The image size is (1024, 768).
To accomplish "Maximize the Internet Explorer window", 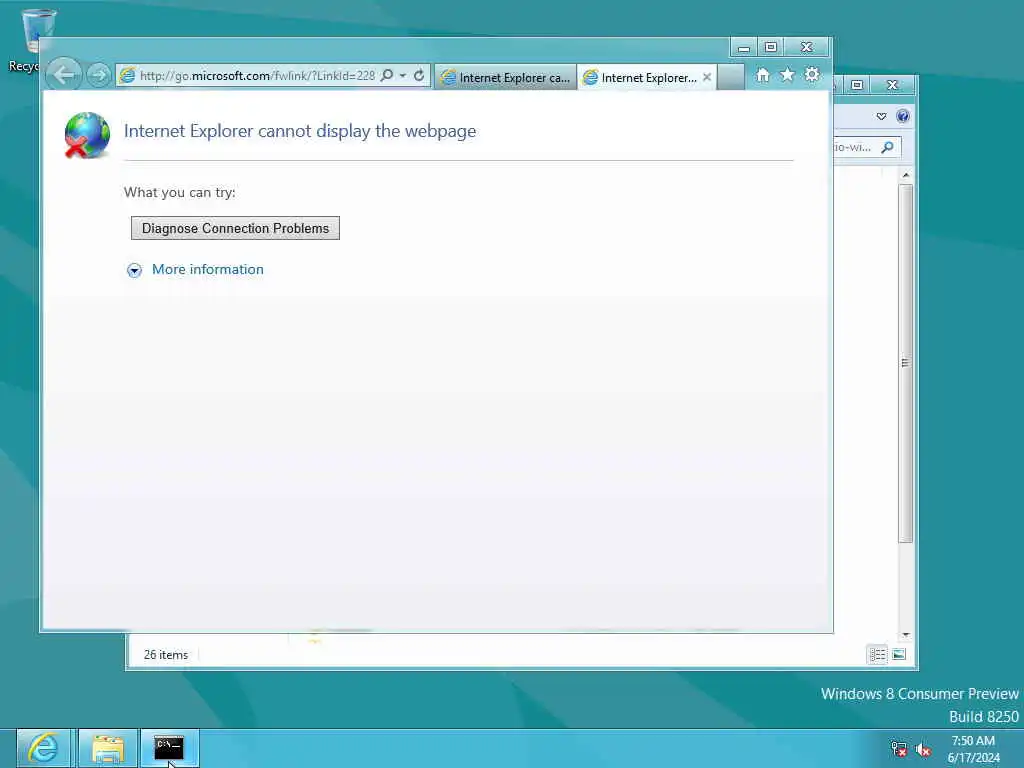I will (x=771, y=48).
